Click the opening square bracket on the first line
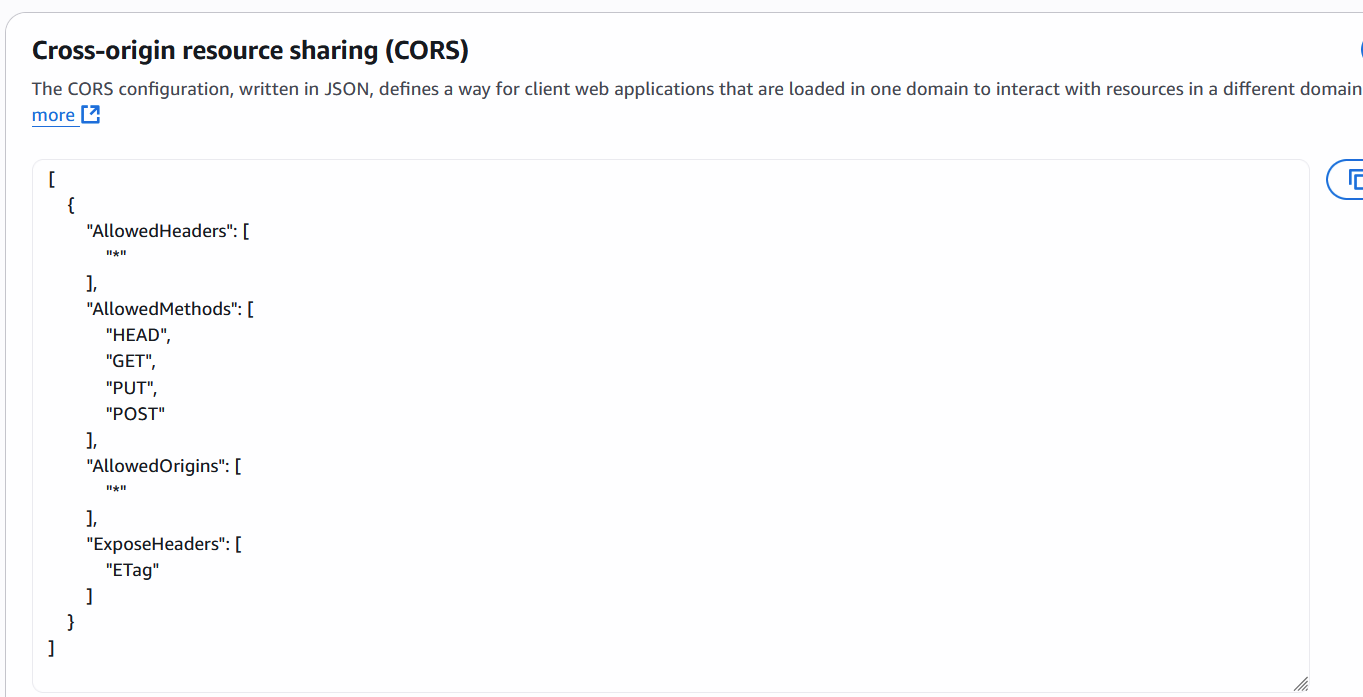 click(x=51, y=180)
